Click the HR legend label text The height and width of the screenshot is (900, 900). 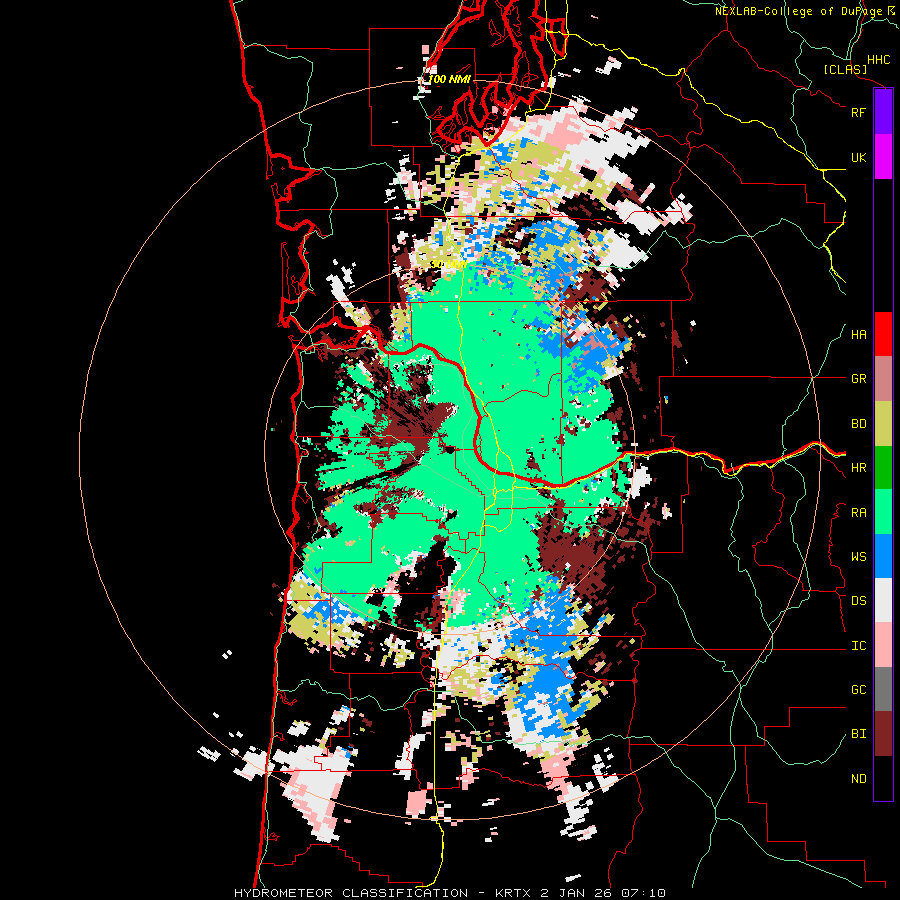point(858,468)
